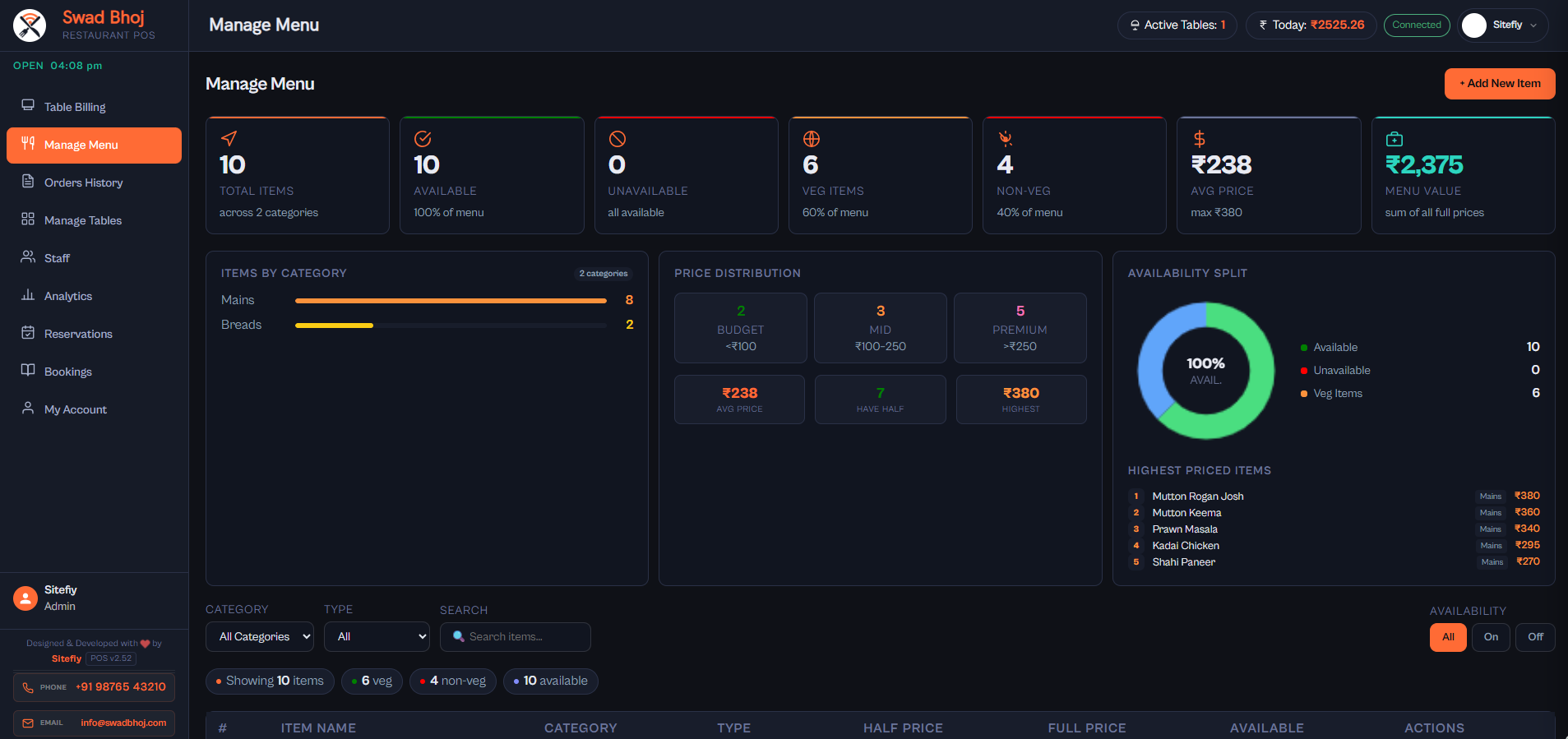Screen dimensions: 1568x739
Task: Open the Analytics sidebar item
Action: (68, 296)
